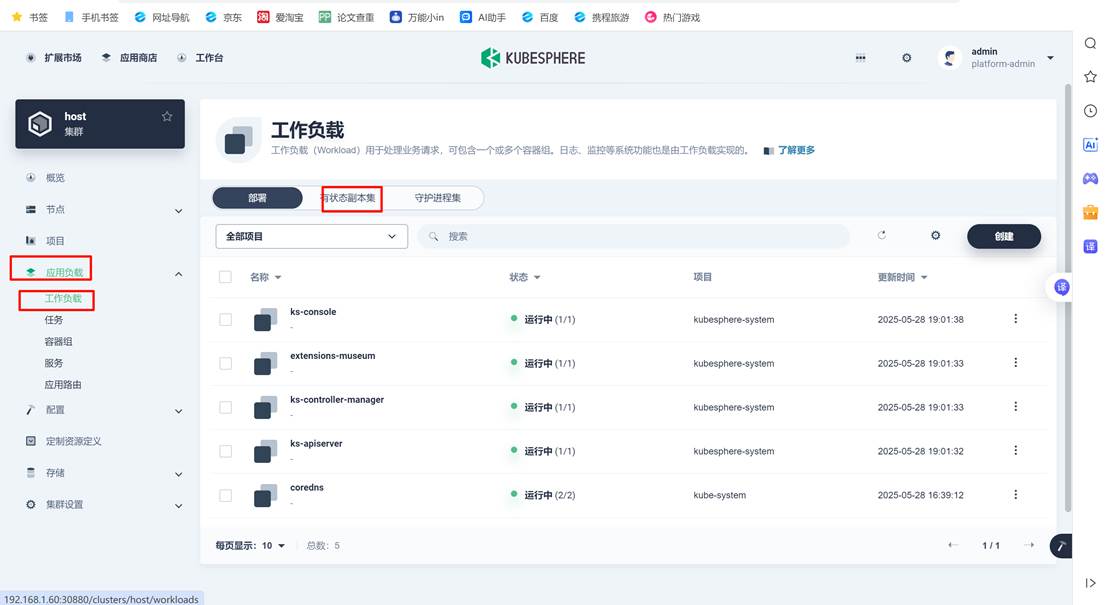
Task: Go to next page arrow
Action: 1029,545
